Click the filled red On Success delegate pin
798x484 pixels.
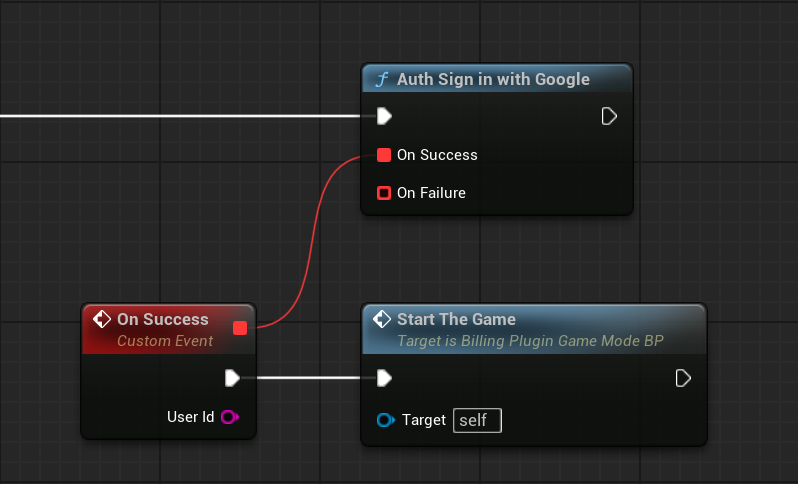coord(384,155)
